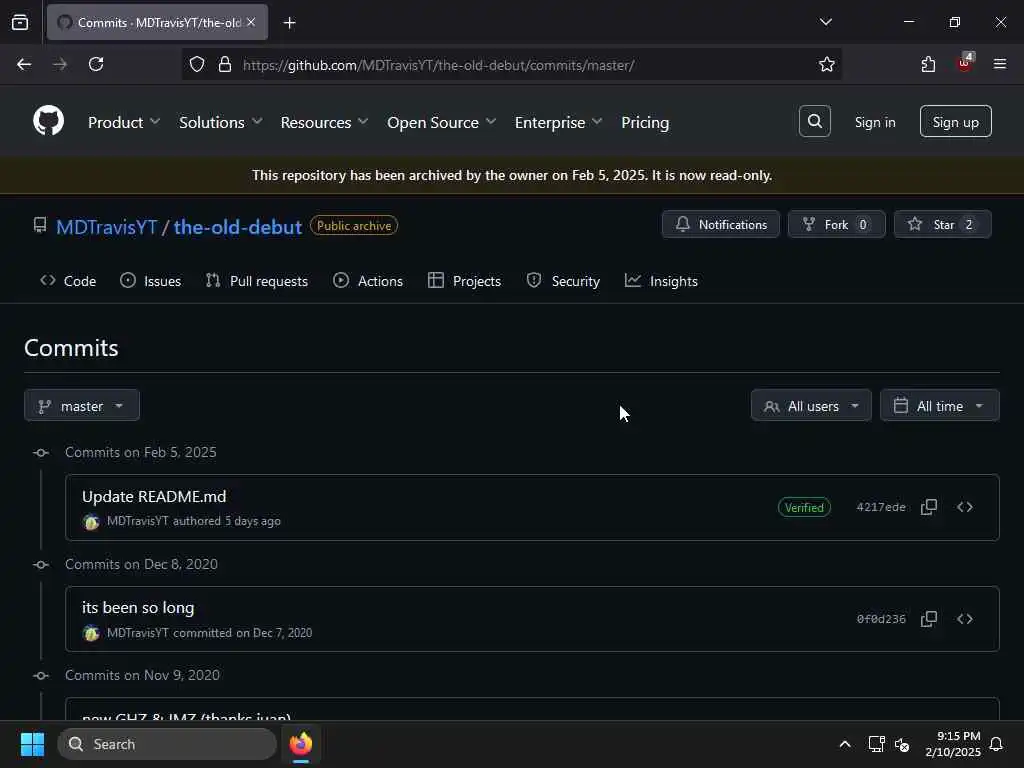
Task: Click commit hash 4217ede
Action: (x=881, y=507)
